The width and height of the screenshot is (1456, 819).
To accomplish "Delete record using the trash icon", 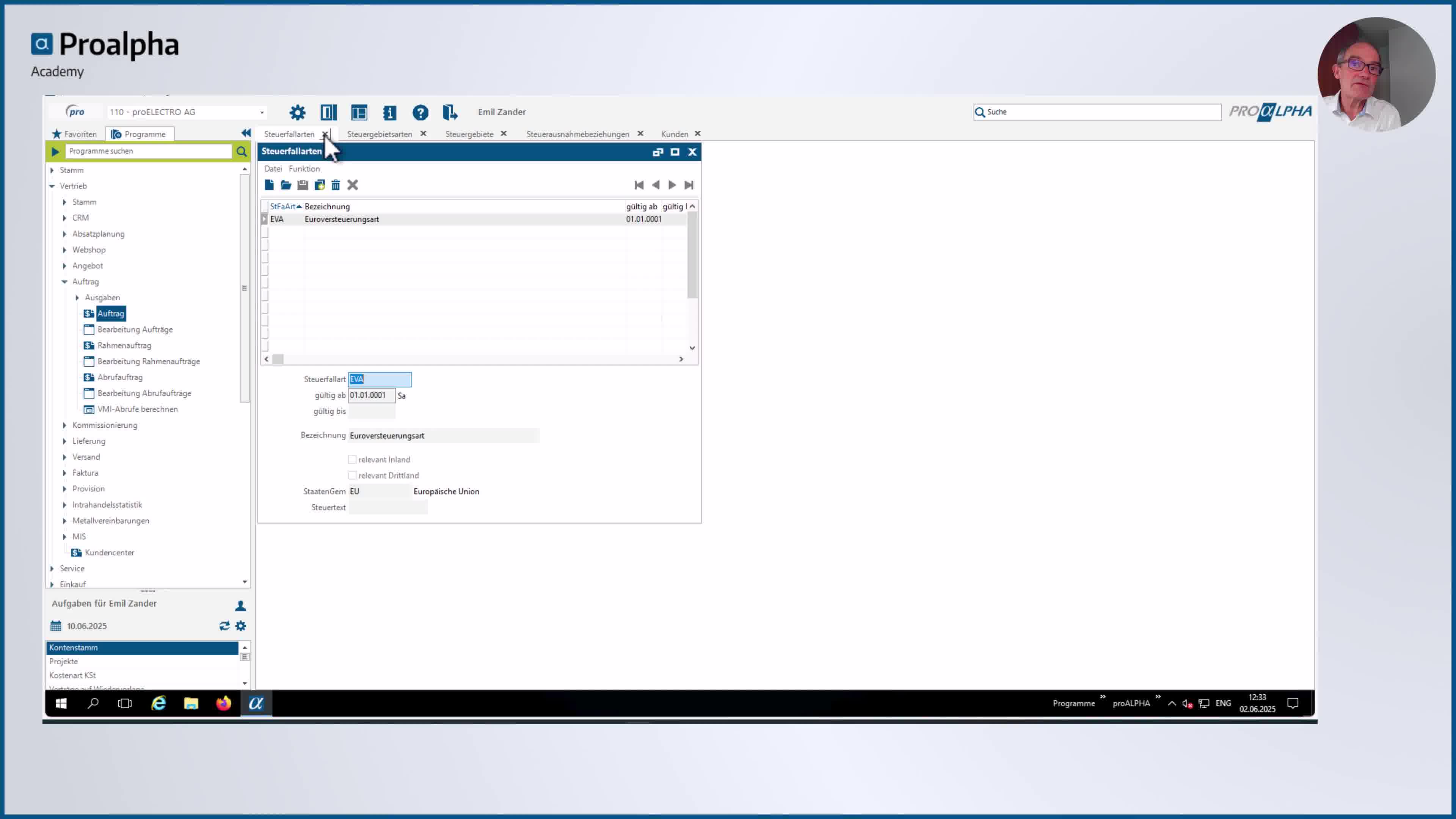I will 336,185.
